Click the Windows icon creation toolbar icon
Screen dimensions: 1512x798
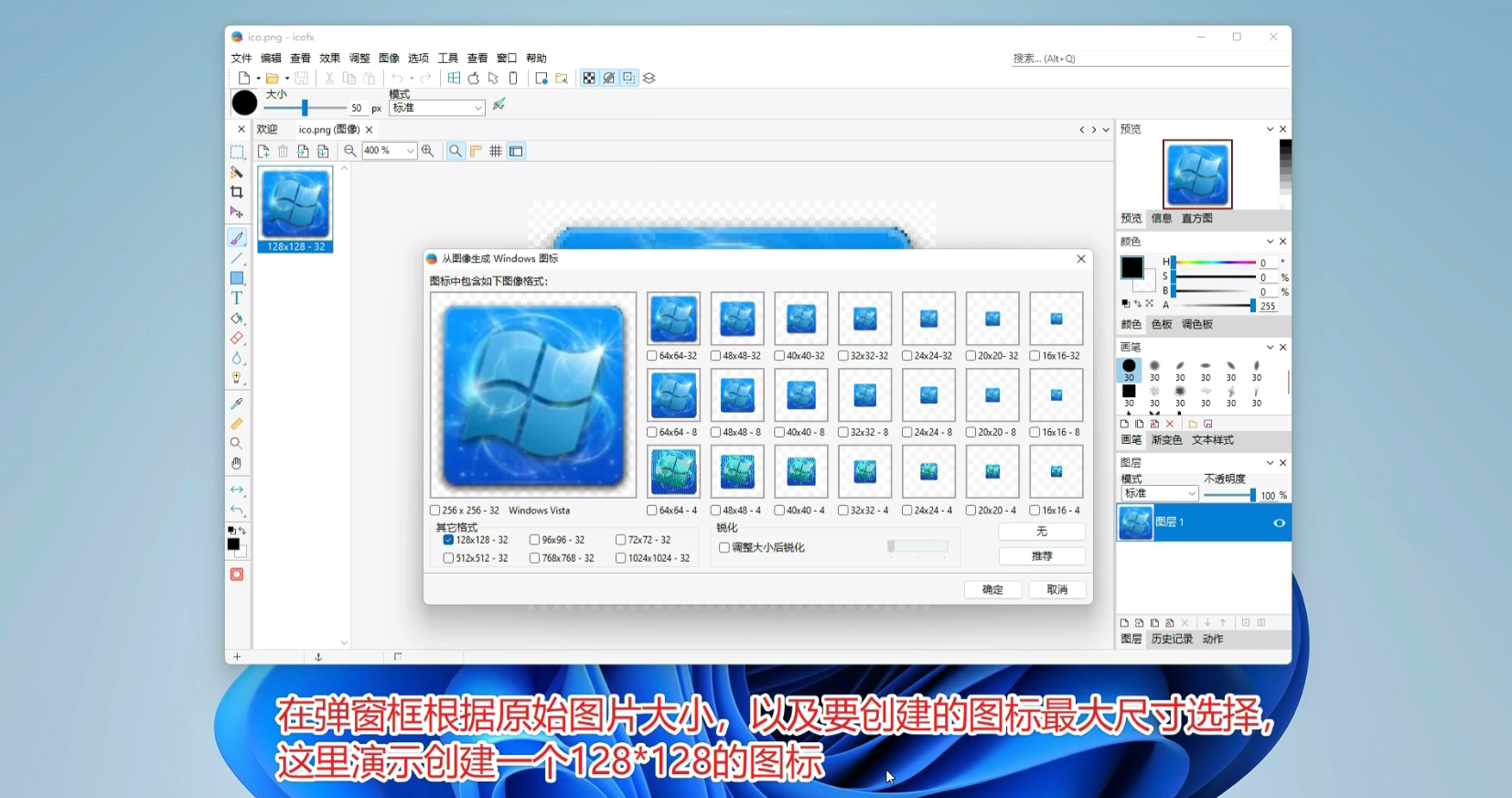pyautogui.click(x=455, y=79)
